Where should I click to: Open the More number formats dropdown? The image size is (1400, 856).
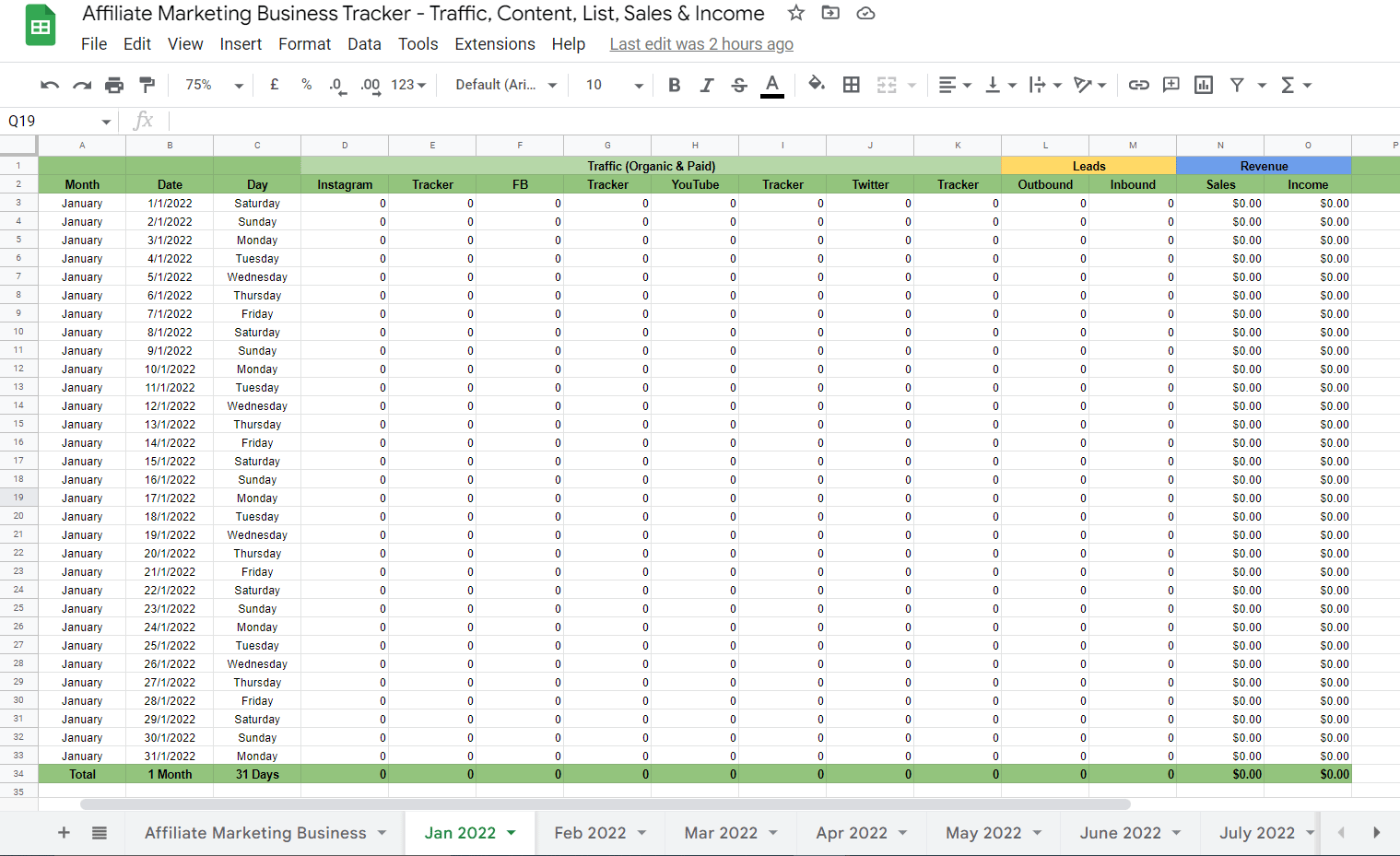point(400,84)
